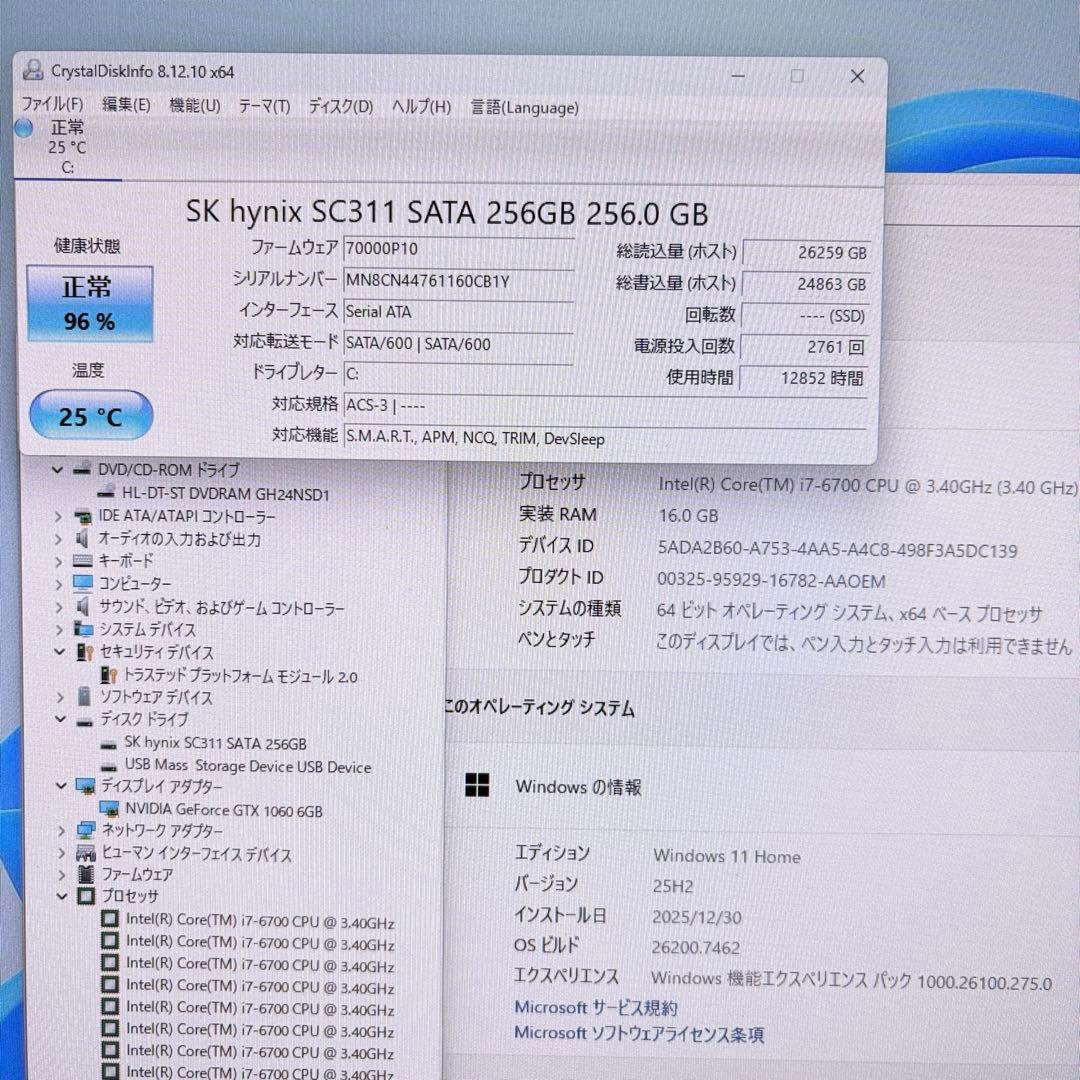Image resolution: width=1080 pixels, height=1080 pixels.
Task: Click the IDE ATA/ATAPI controller icon
Action: 83,516
